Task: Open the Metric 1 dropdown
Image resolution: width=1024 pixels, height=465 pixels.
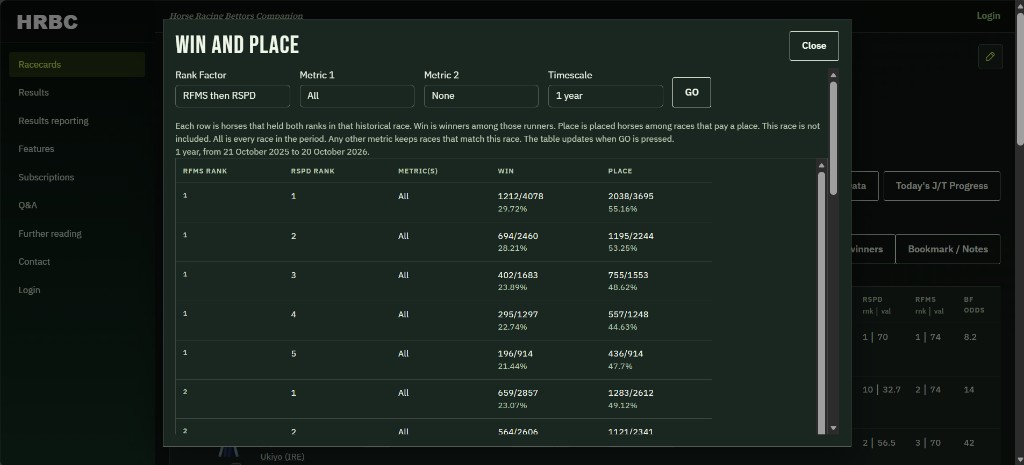Action: point(357,96)
